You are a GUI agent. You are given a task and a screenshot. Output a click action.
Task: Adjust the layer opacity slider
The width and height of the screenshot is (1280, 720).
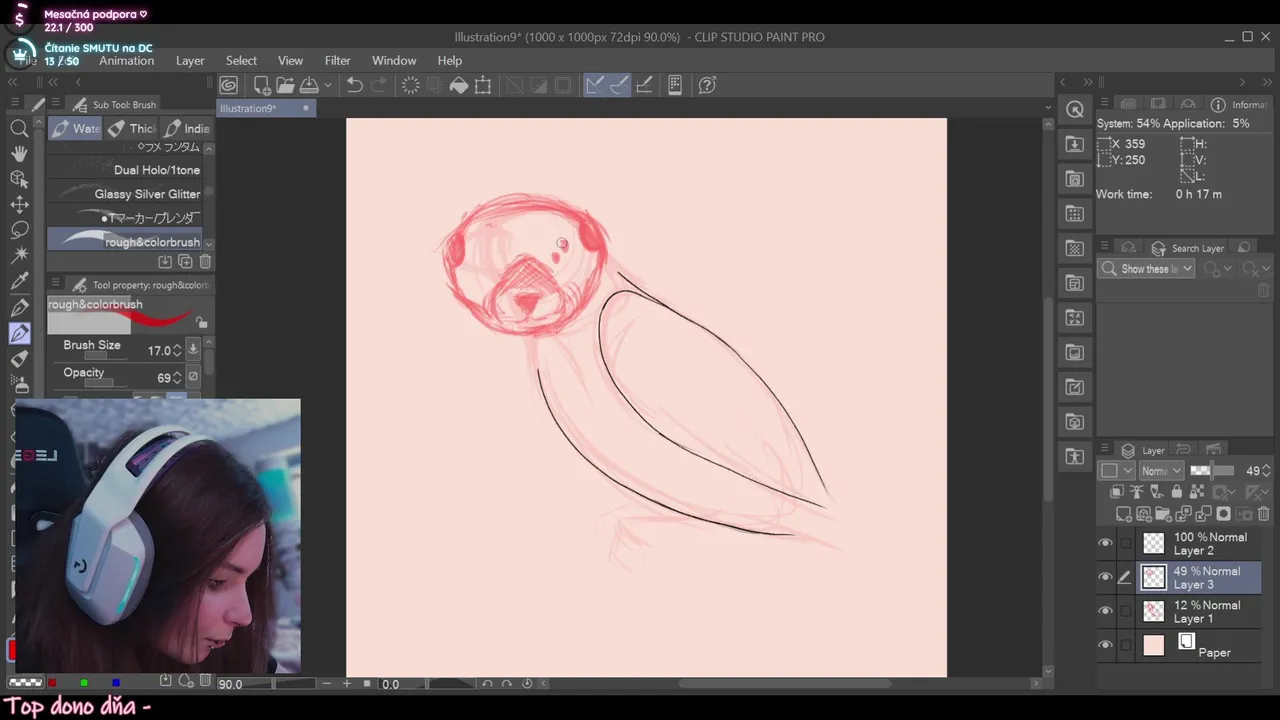(1212, 471)
